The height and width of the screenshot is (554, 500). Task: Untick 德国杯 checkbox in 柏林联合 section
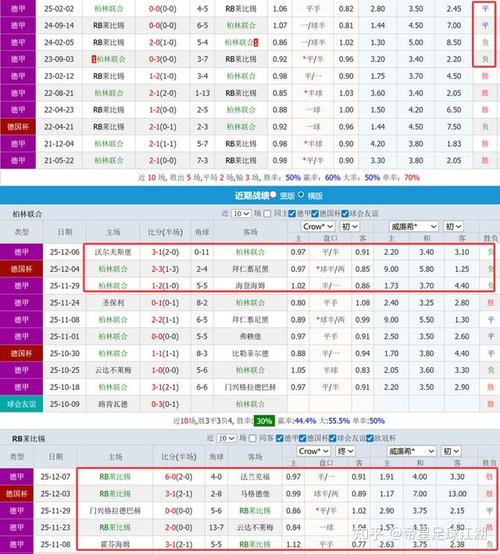(x=315, y=213)
